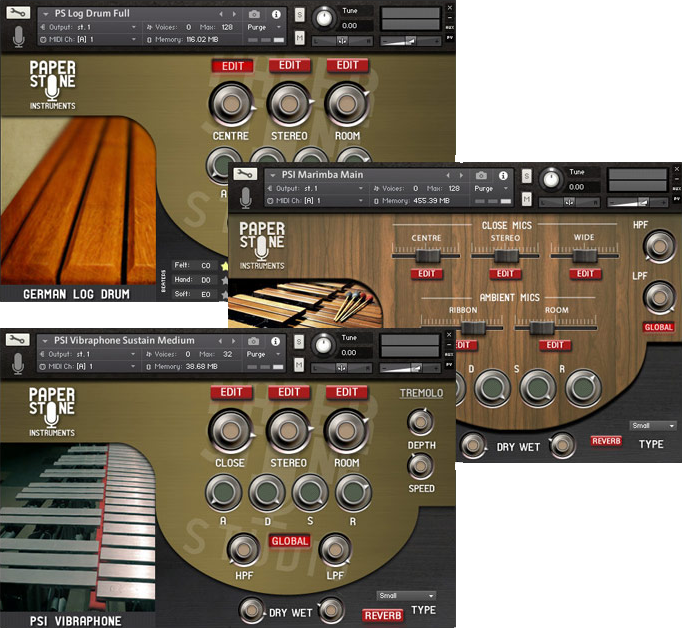Open Purge dropdown in Marimba header
682x628 pixels.
point(491,188)
